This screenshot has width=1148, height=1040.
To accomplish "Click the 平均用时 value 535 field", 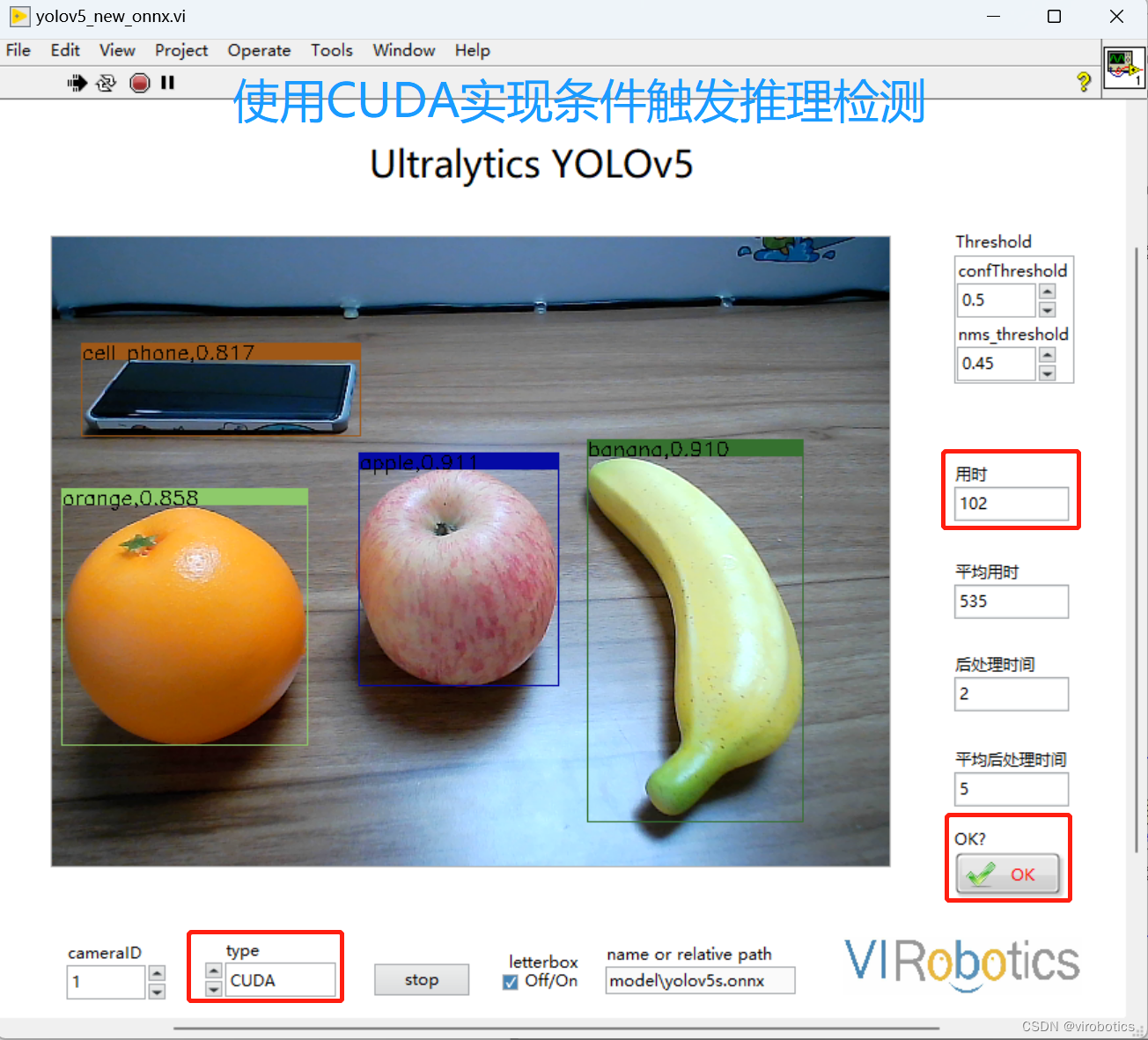I will (1012, 601).
